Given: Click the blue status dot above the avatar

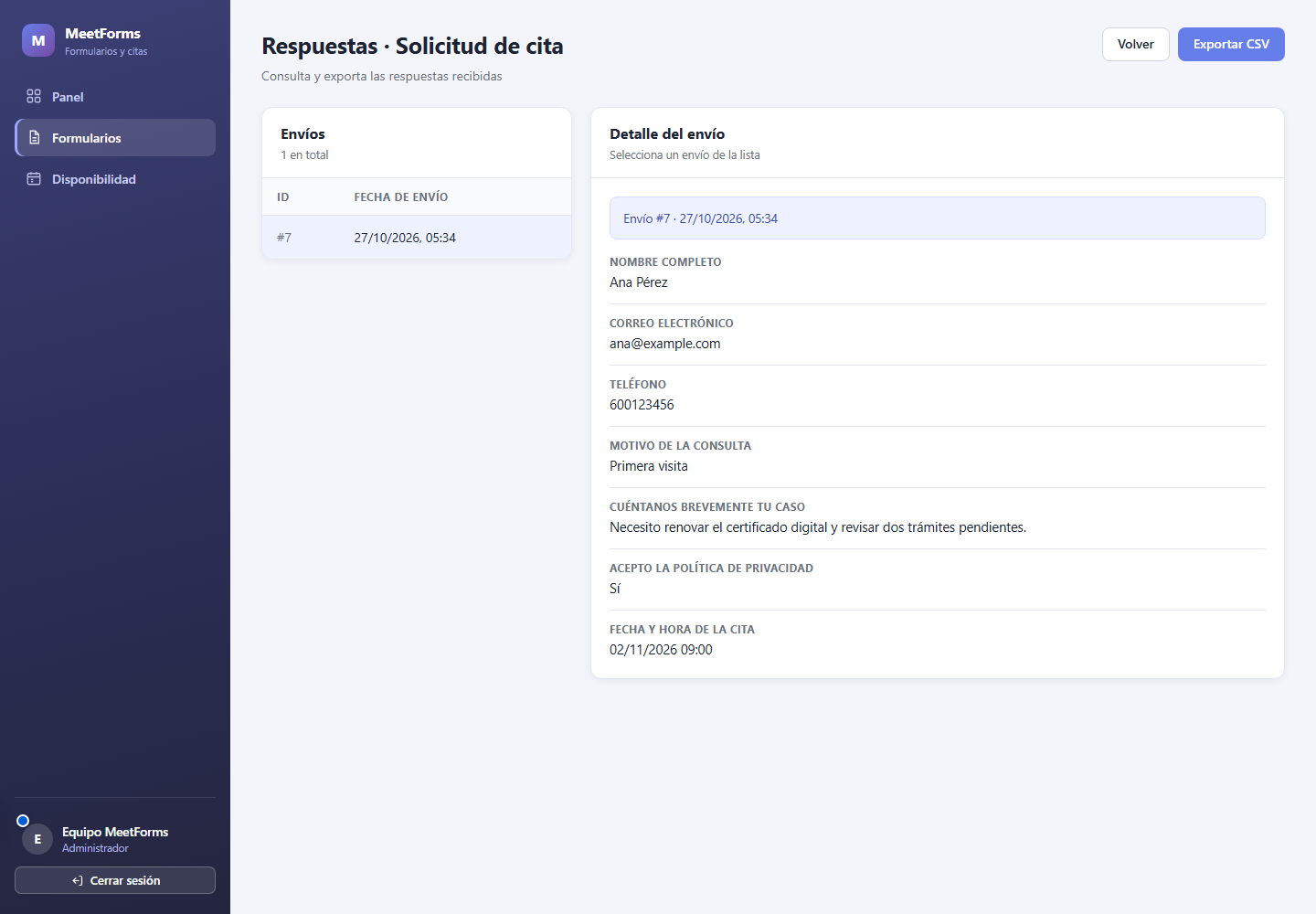Looking at the screenshot, I should click(x=23, y=821).
